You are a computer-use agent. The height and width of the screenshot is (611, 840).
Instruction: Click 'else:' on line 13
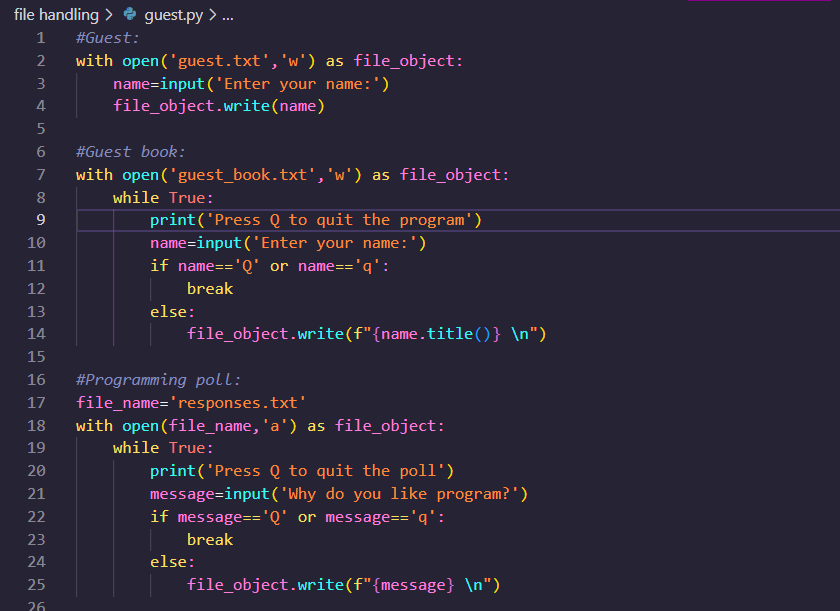coord(172,312)
